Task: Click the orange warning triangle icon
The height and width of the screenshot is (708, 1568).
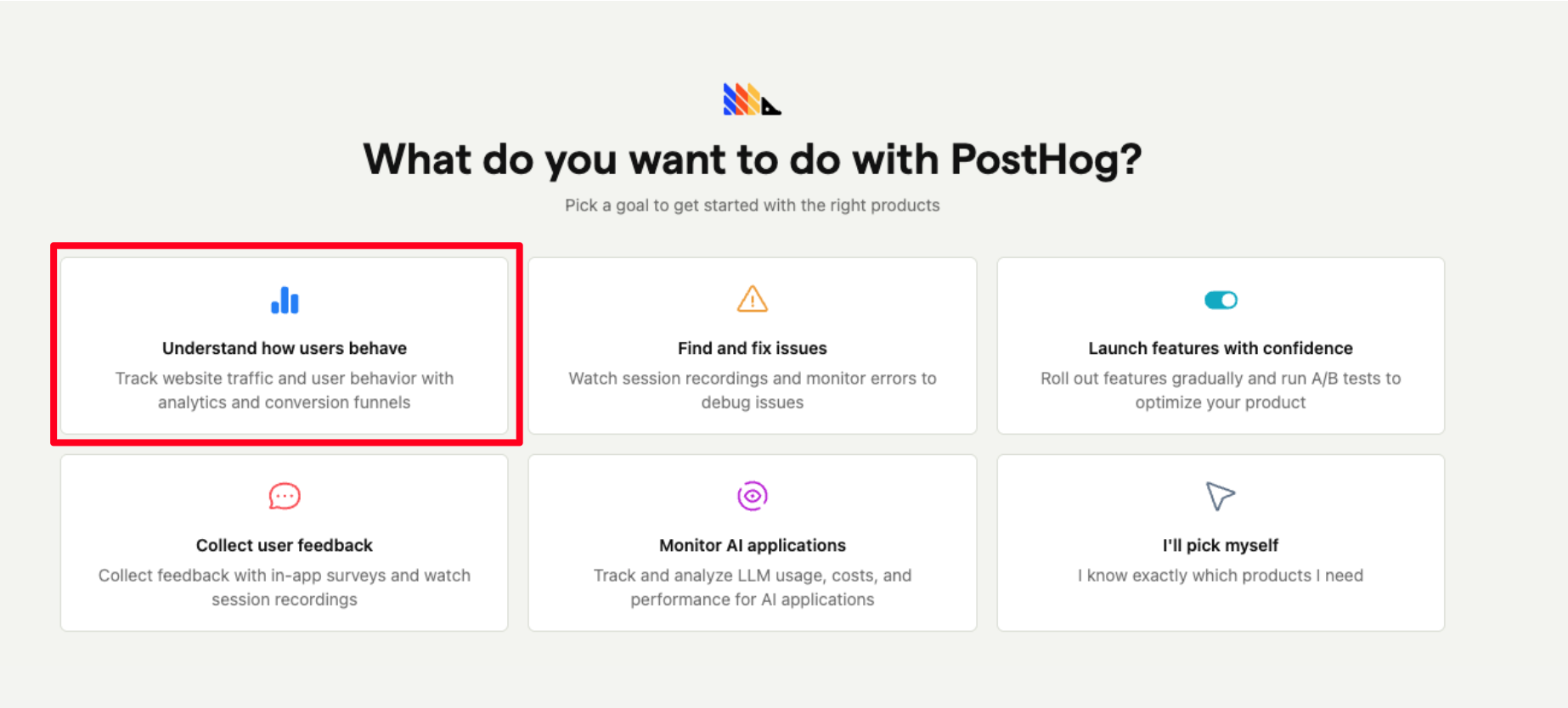Action: (752, 299)
